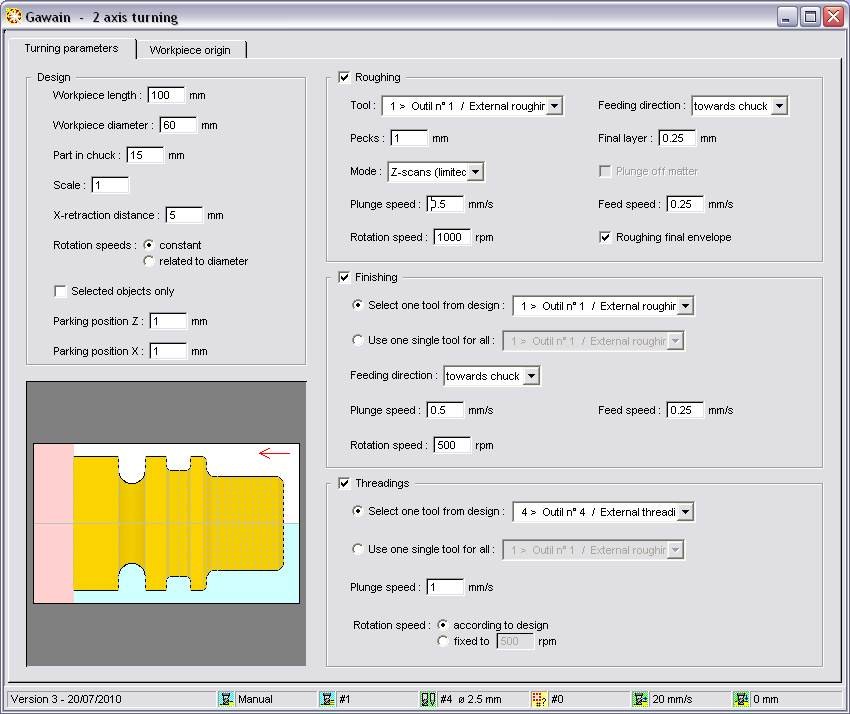
Task: Click the workpiece preview image
Action: (x=166, y=523)
